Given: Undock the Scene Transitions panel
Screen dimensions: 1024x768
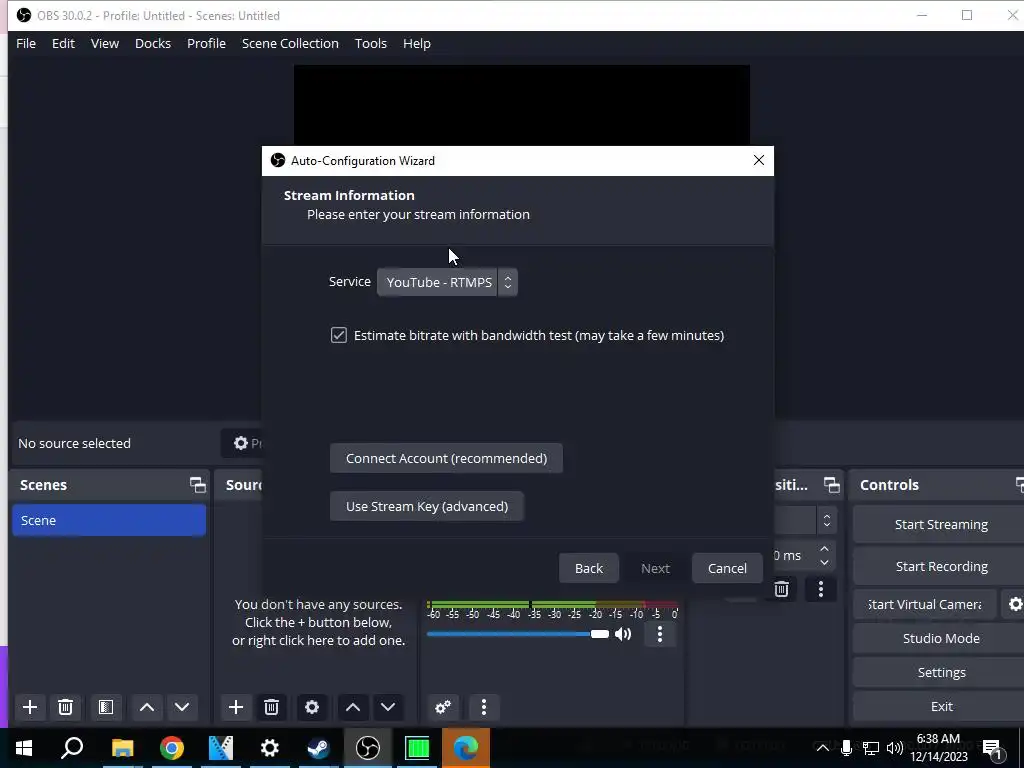Looking at the screenshot, I should [831, 485].
